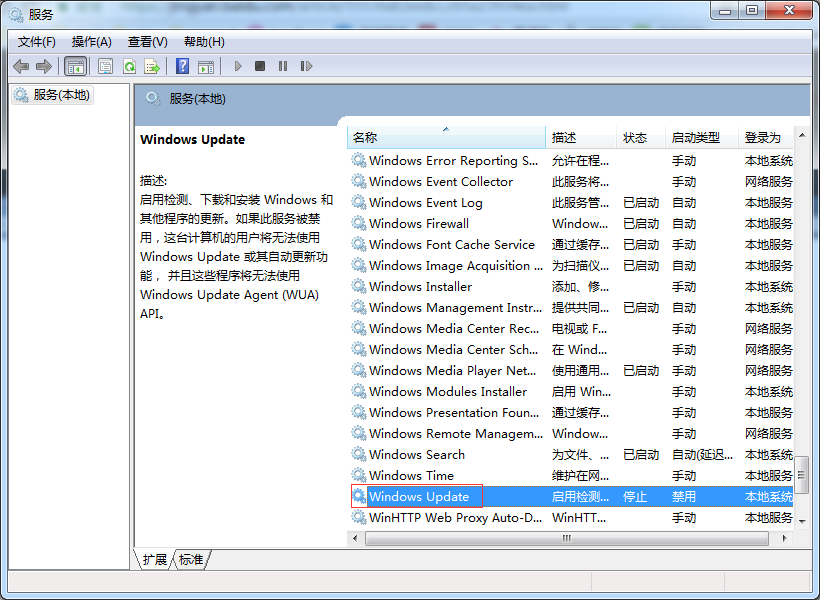Click the horizontal scrollbar right arrow
This screenshot has height=600, width=820.
click(x=784, y=538)
